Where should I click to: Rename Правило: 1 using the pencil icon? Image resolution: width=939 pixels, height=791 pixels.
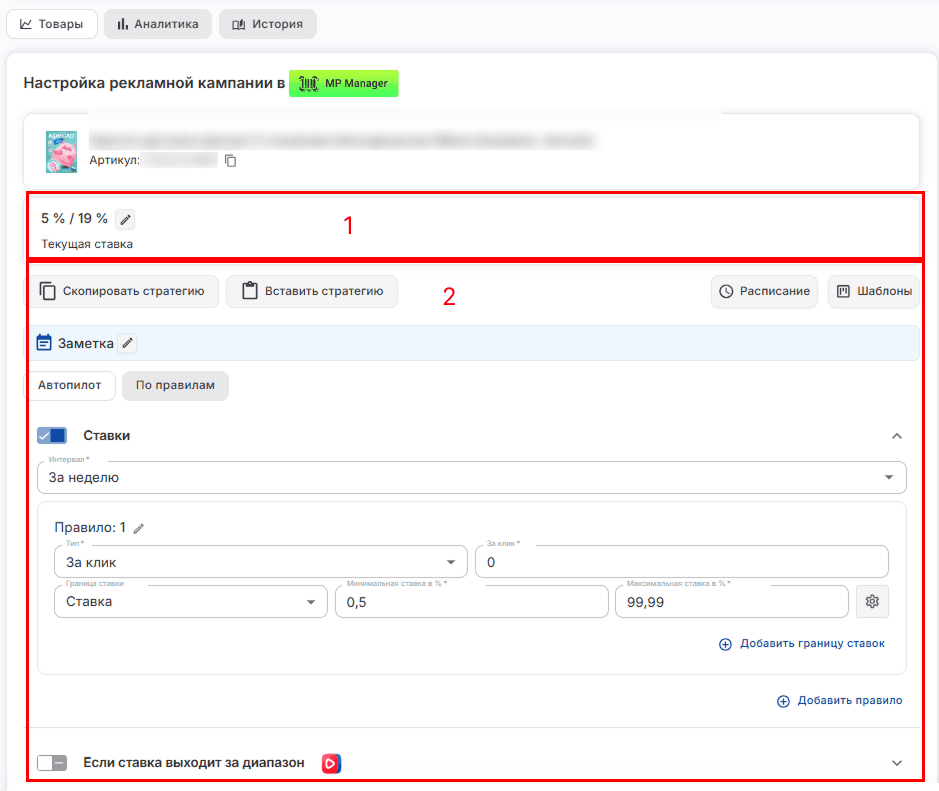[138, 528]
